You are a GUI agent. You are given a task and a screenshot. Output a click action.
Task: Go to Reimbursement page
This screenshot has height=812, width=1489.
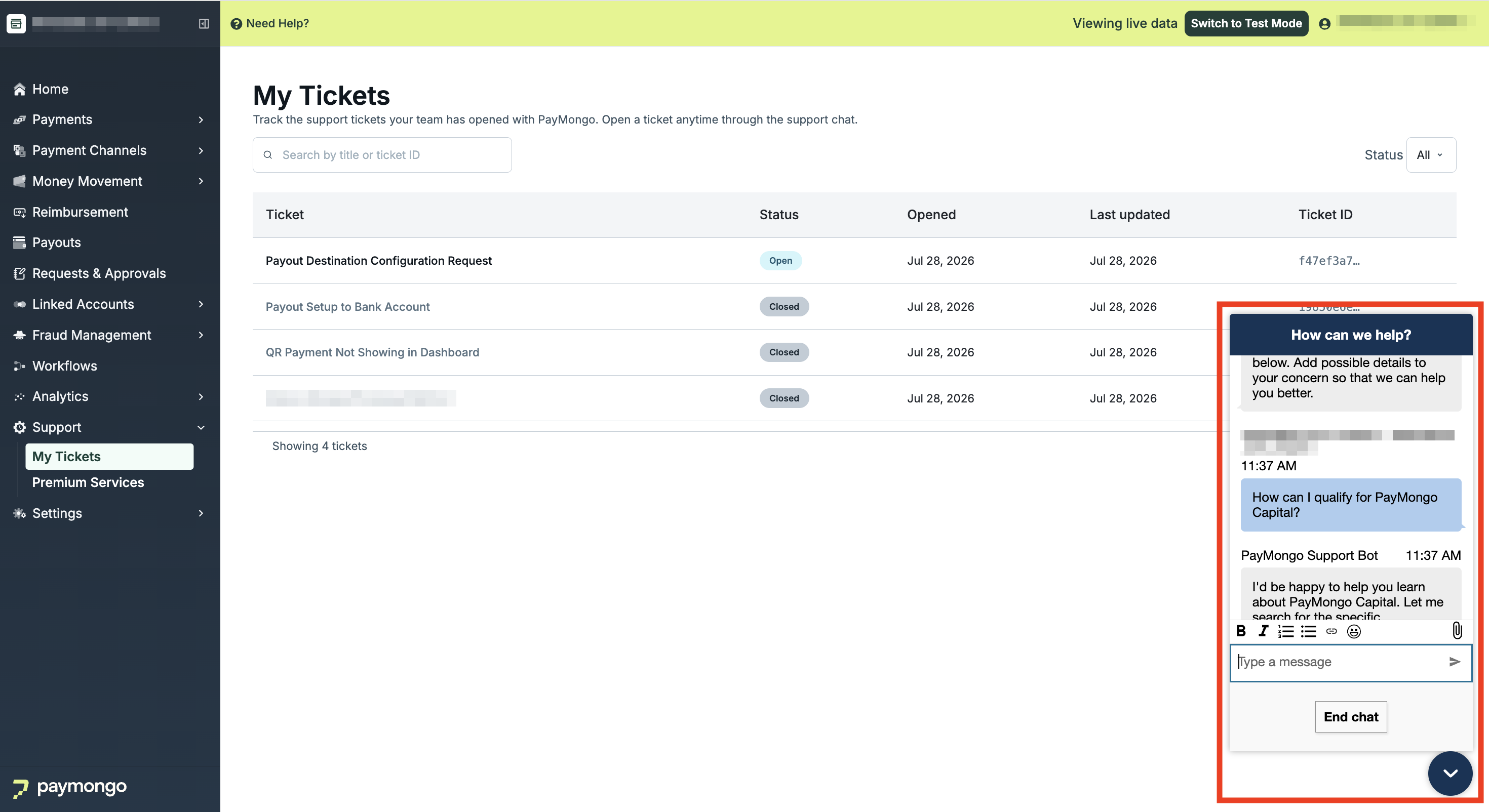pyautogui.click(x=81, y=212)
